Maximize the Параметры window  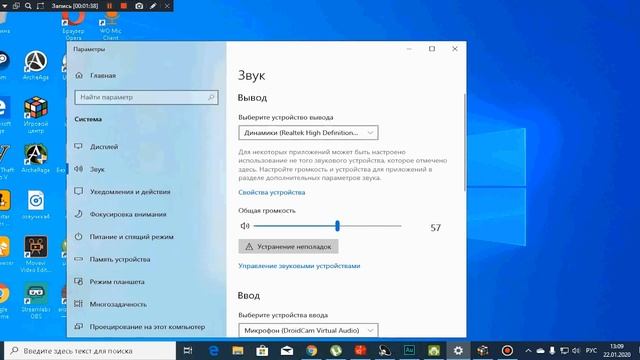(x=432, y=49)
